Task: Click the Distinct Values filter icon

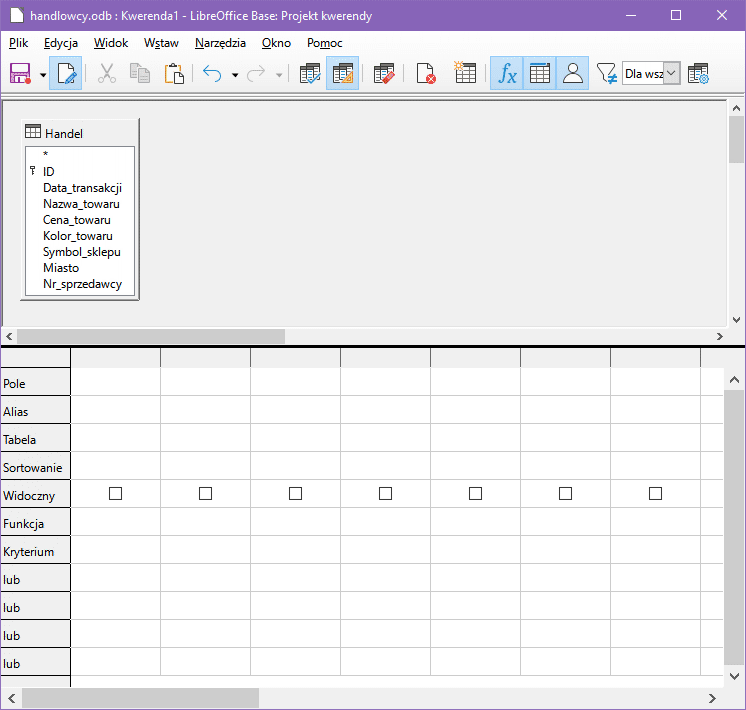Action: 607,74
